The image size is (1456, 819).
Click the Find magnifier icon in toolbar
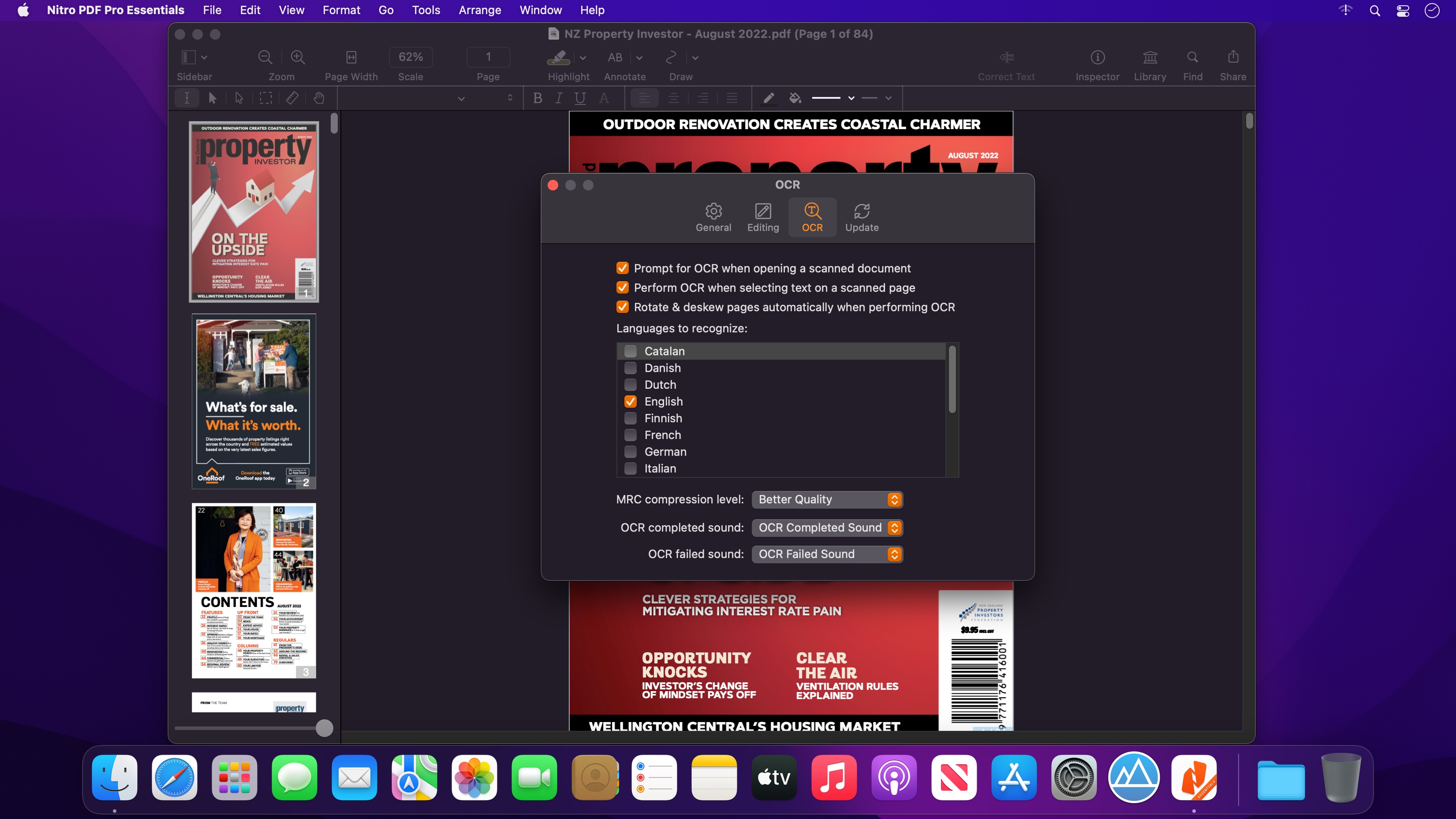pos(1193,57)
